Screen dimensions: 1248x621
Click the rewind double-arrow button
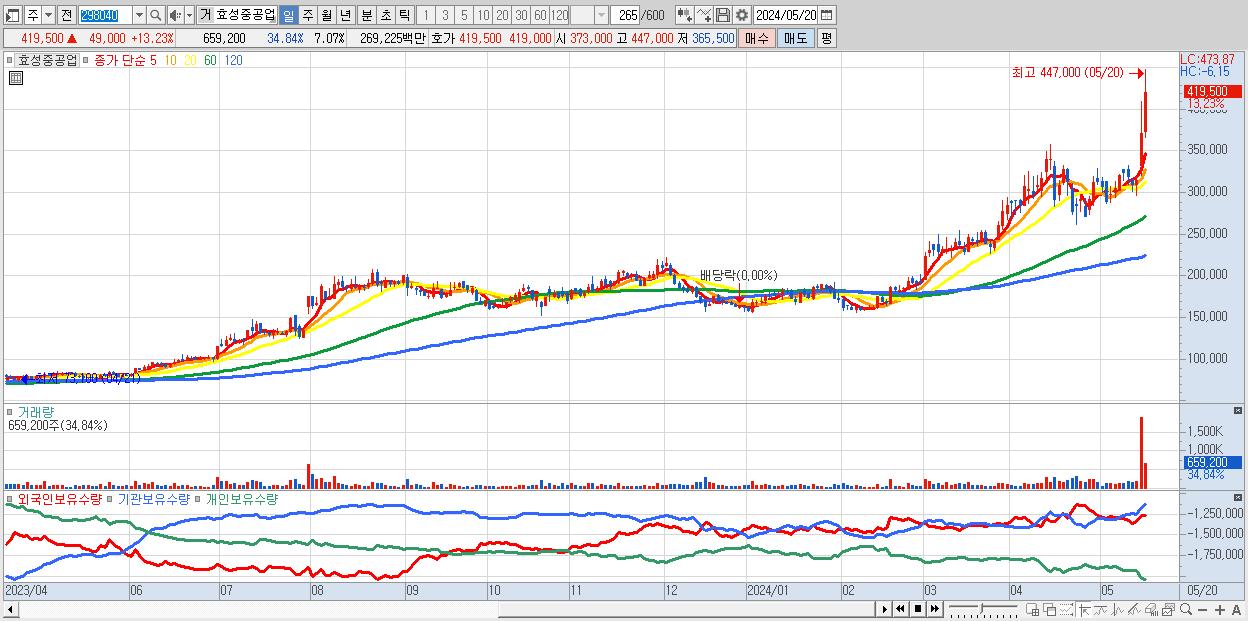pyautogui.click(x=900, y=609)
